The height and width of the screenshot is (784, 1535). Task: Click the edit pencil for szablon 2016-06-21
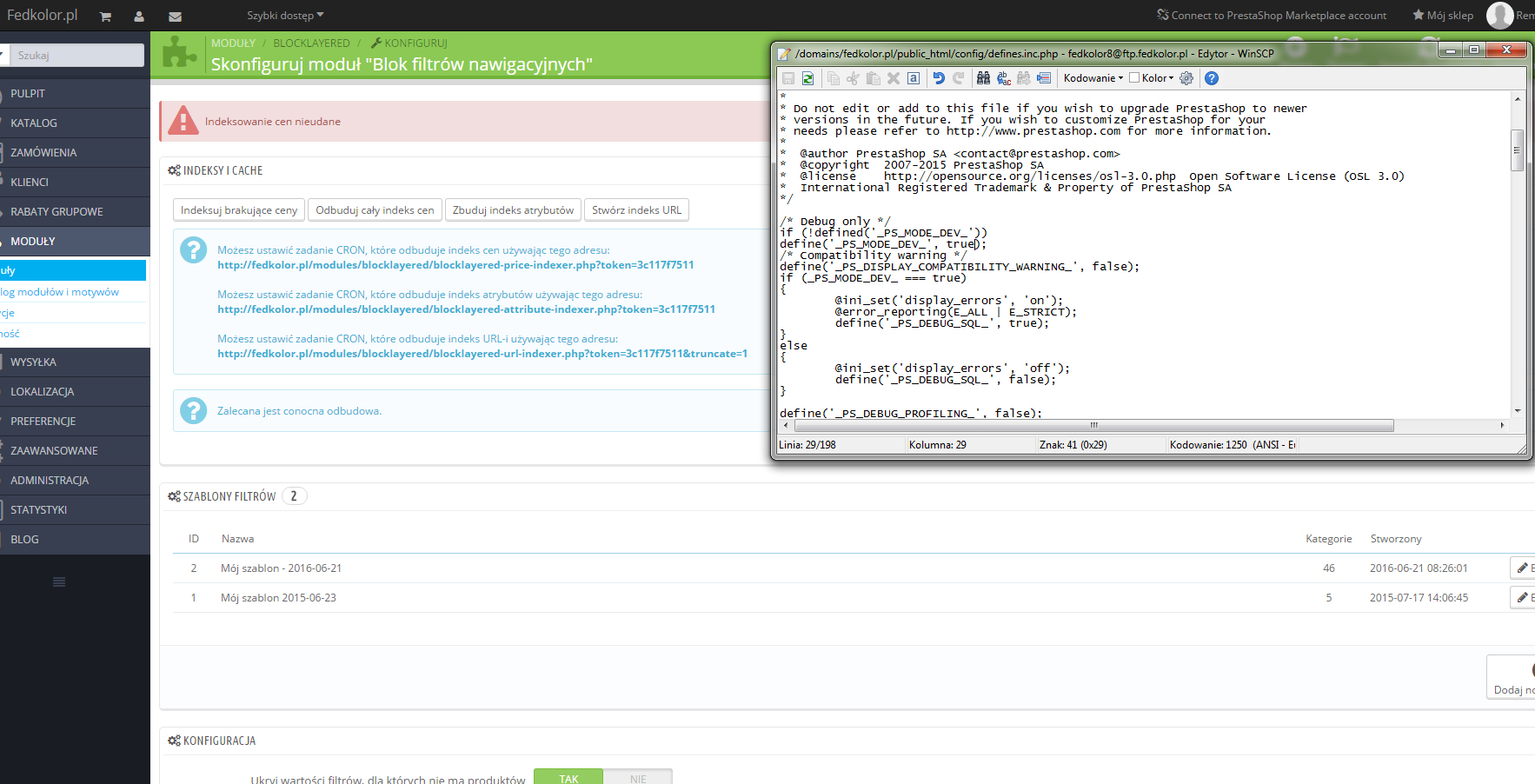click(x=1523, y=568)
